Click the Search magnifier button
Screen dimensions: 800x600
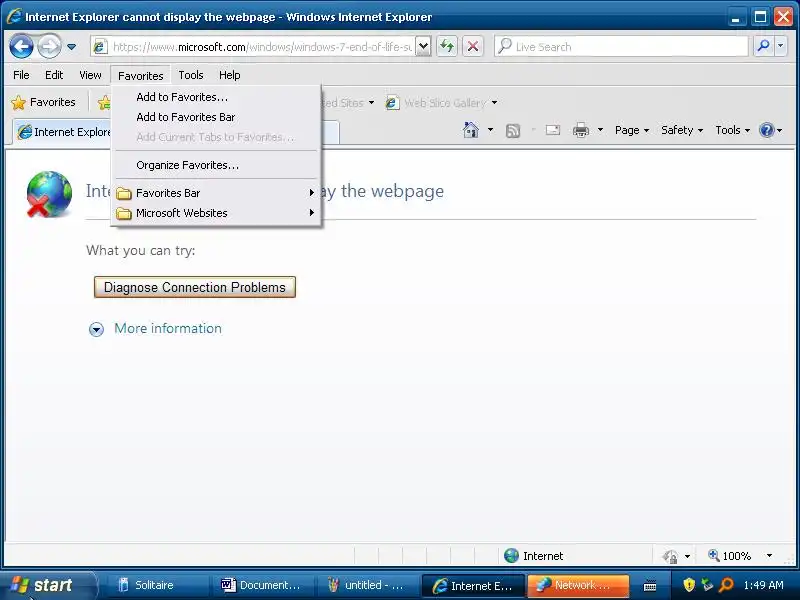click(763, 47)
